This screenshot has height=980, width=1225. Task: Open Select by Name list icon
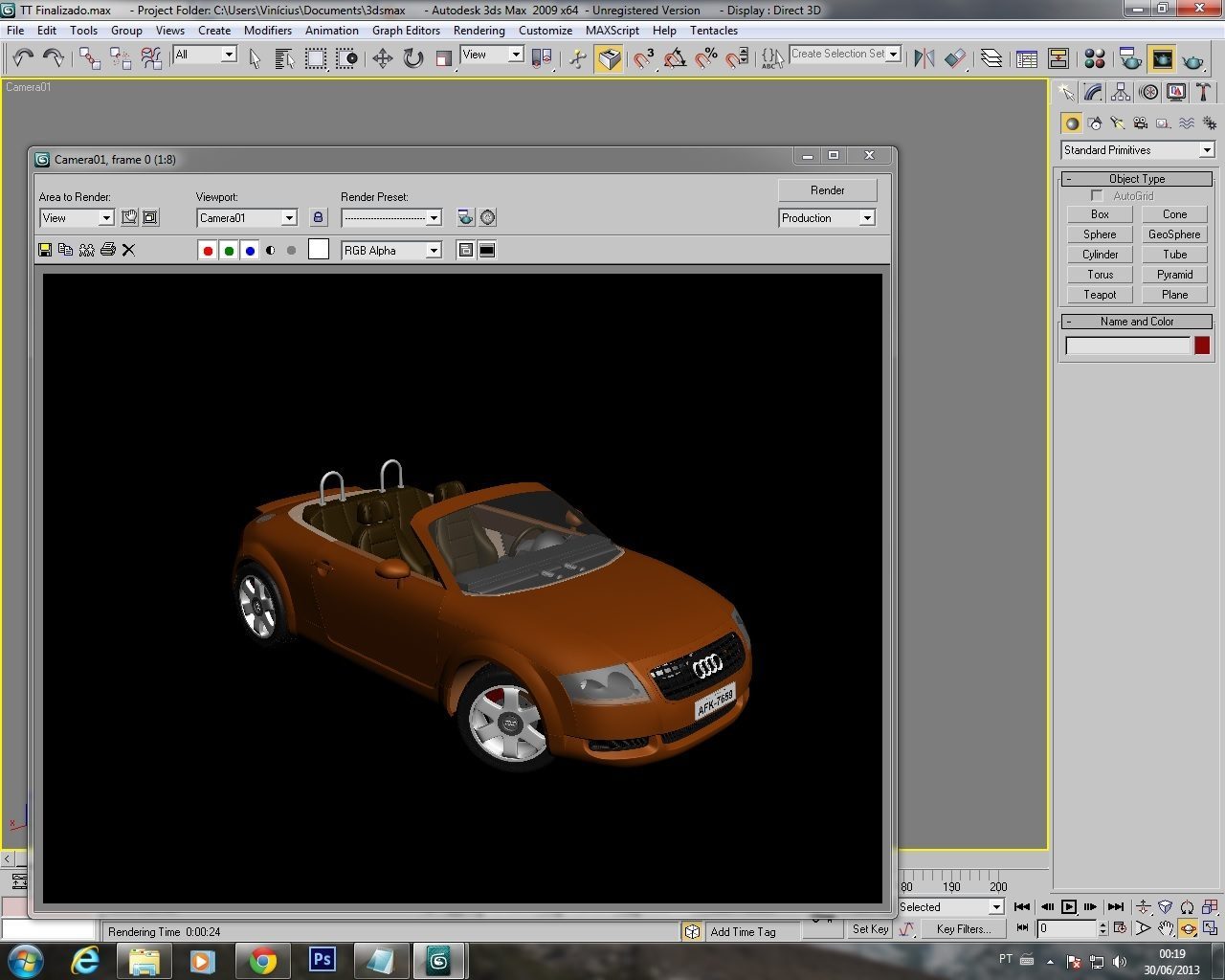click(x=285, y=58)
